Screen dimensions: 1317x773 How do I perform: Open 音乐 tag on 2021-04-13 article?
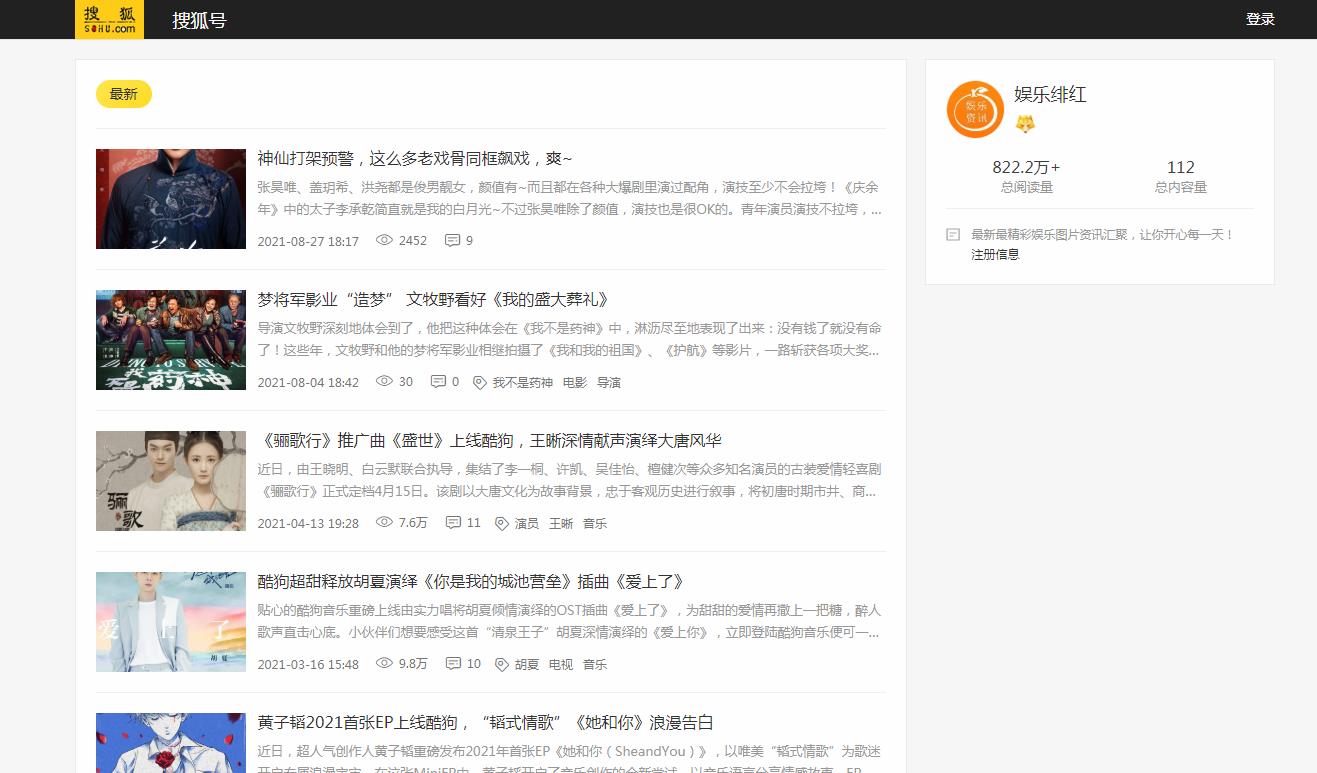coord(595,523)
